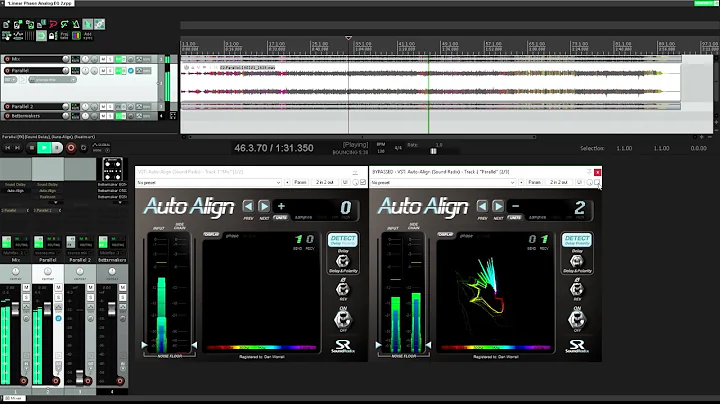
Task: Click DISPLAY button in Parallel Auto-Align plugin
Action: [445, 235]
